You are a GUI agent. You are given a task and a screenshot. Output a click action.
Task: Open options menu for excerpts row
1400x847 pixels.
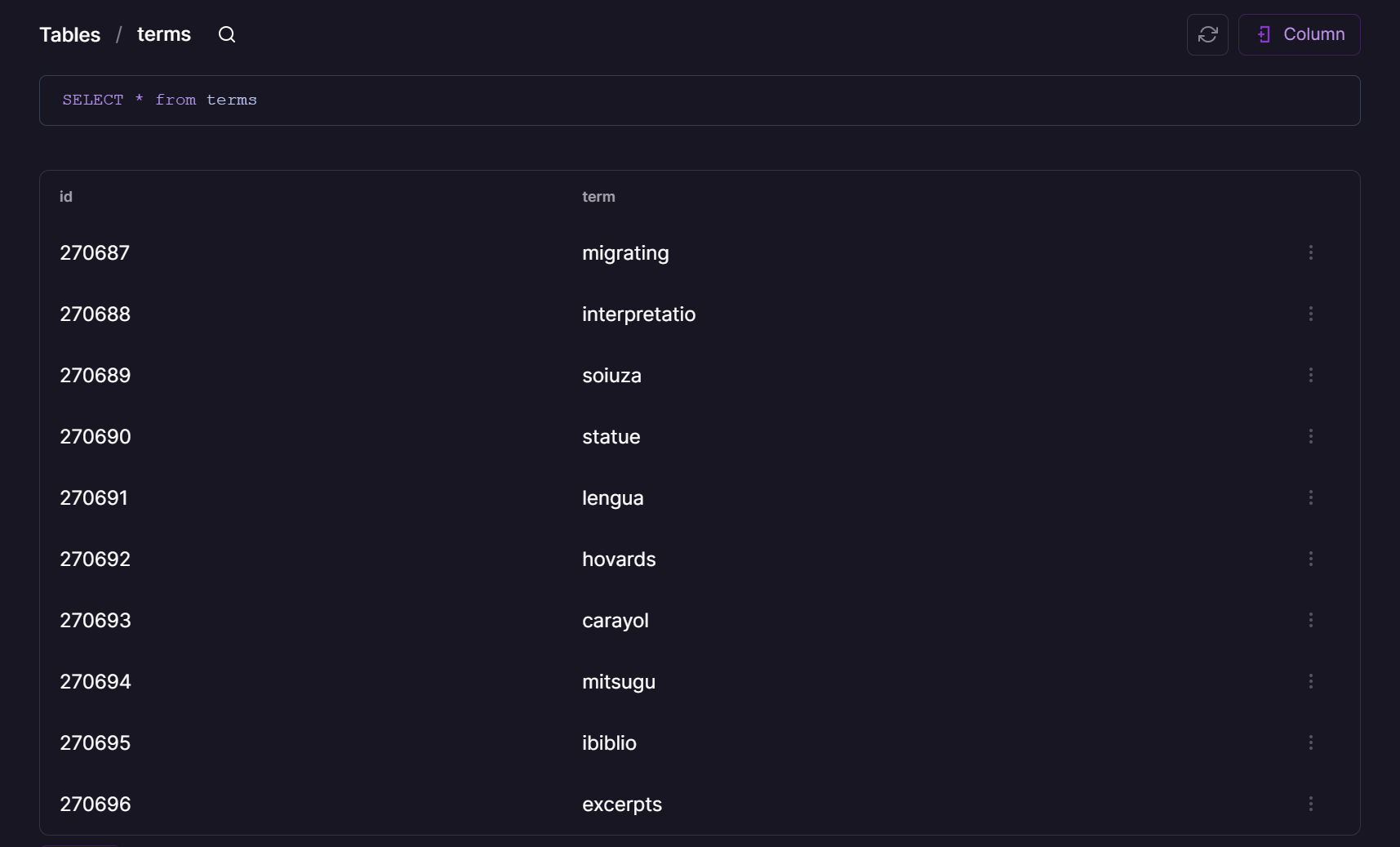pos(1311,804)
